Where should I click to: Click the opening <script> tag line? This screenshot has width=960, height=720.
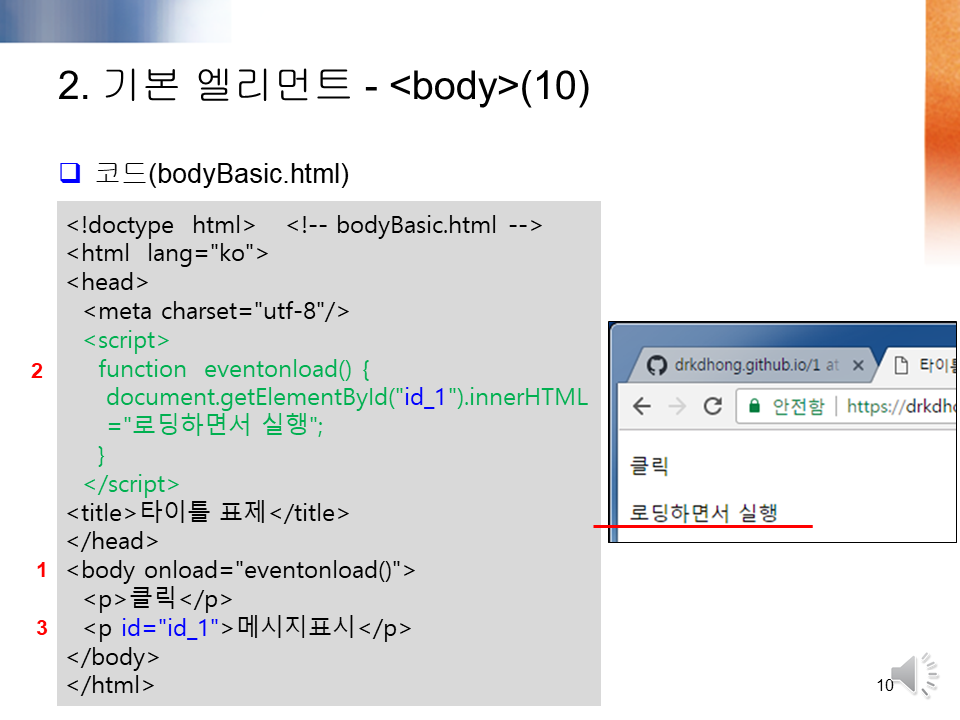click(x=126, y=340)
